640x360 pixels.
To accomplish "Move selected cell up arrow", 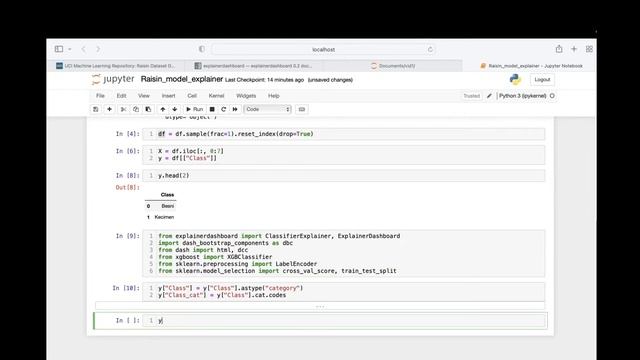I will tap(163, 109).
